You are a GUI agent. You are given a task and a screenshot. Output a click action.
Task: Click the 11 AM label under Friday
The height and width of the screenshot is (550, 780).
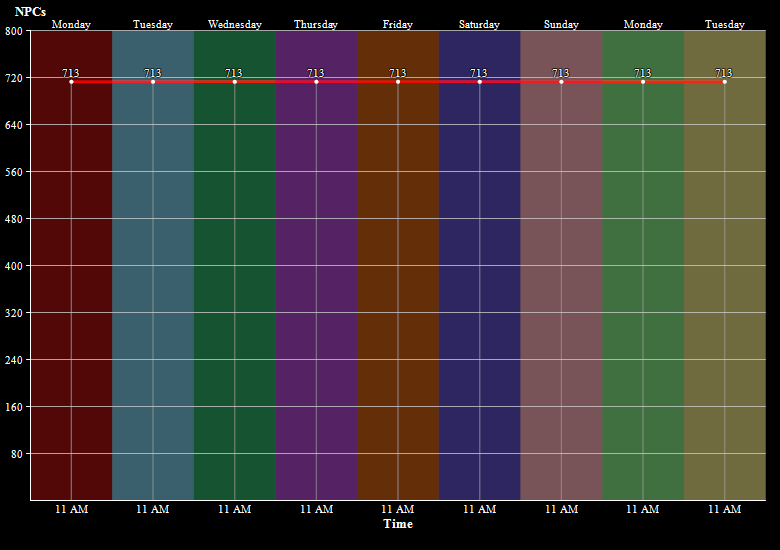click(x=398, y=509)
